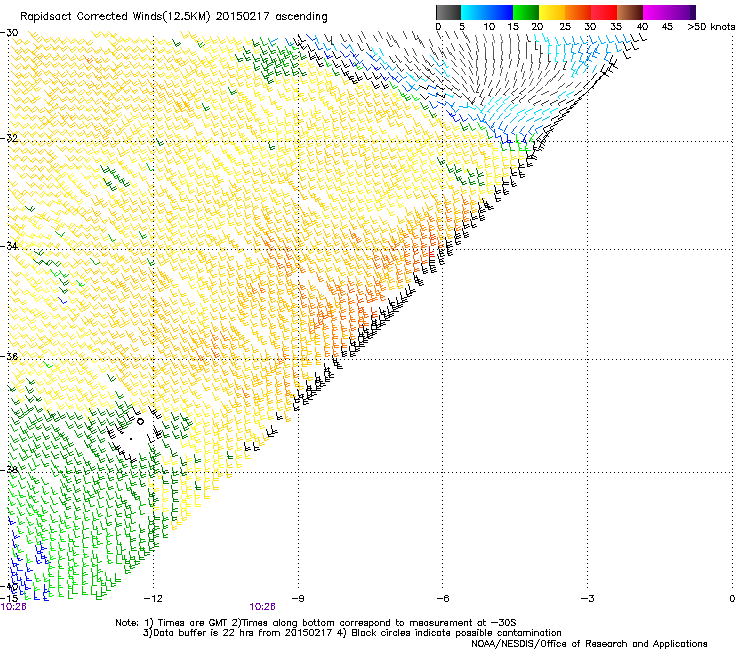Select the yellow 20-25 knots color swatch

[552, 12]
